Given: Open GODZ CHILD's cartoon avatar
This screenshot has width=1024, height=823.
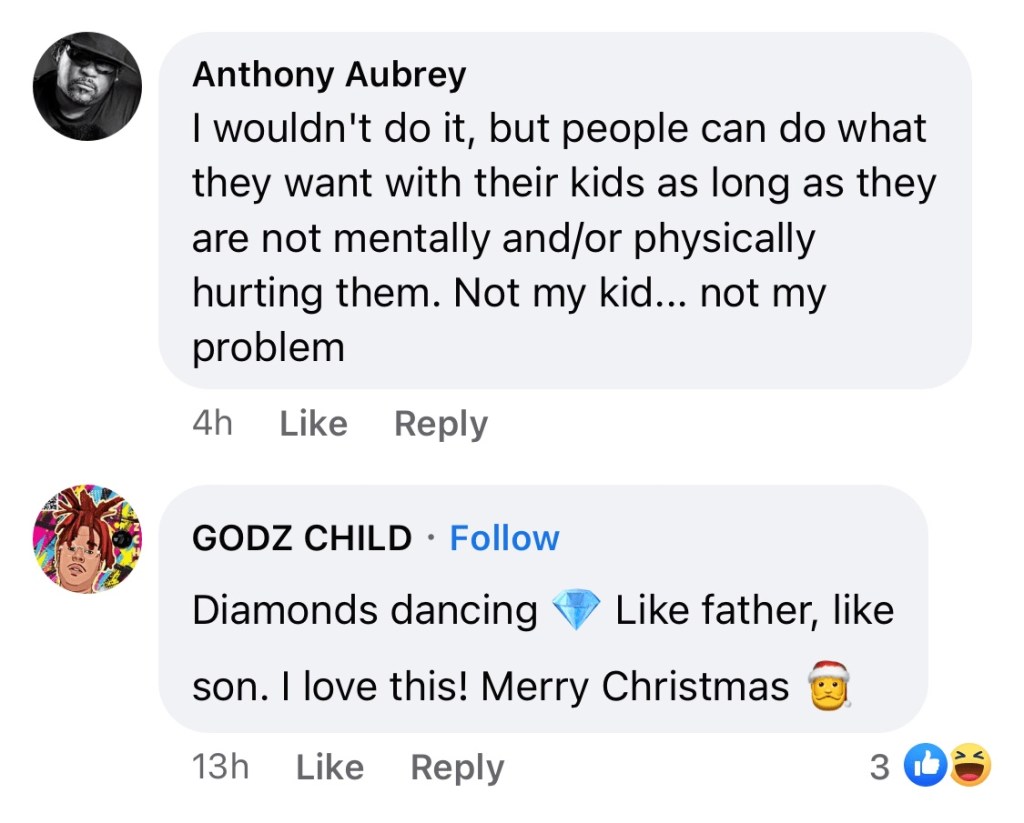Looking at the screenshot, I should click(87, 539).
